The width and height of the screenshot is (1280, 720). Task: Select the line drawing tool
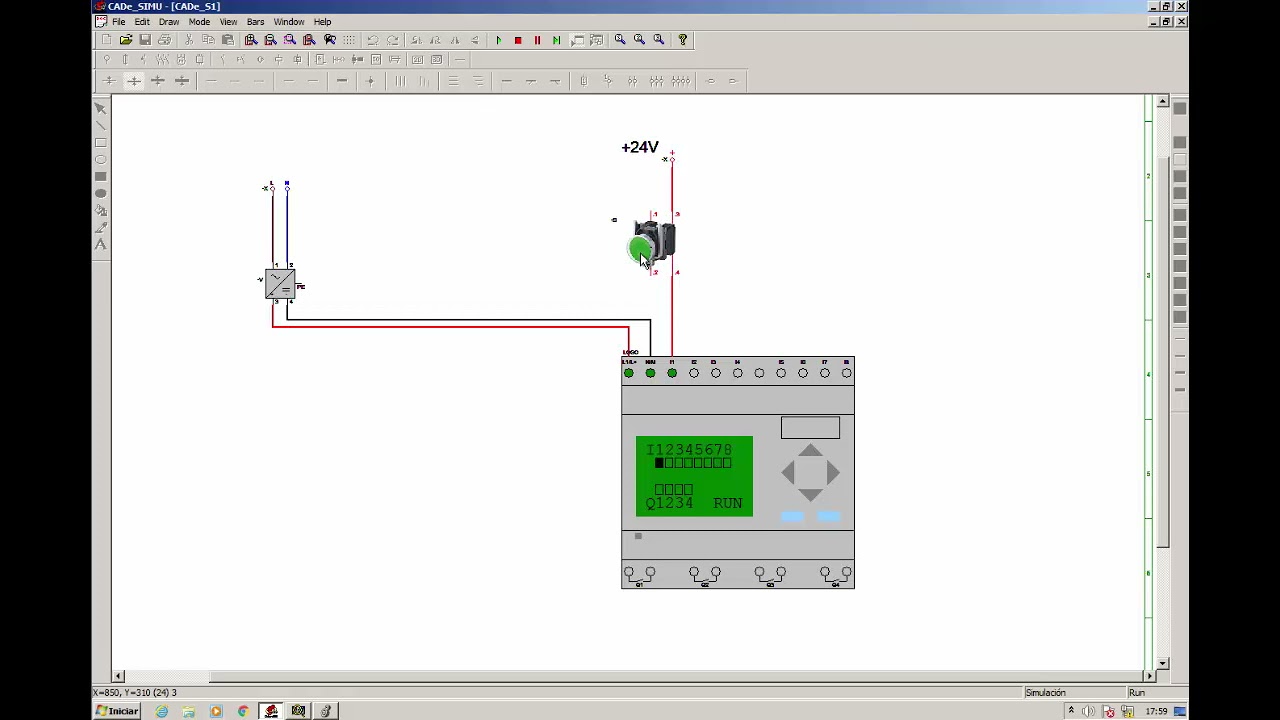pyautogui.click(x=101, y=125)
